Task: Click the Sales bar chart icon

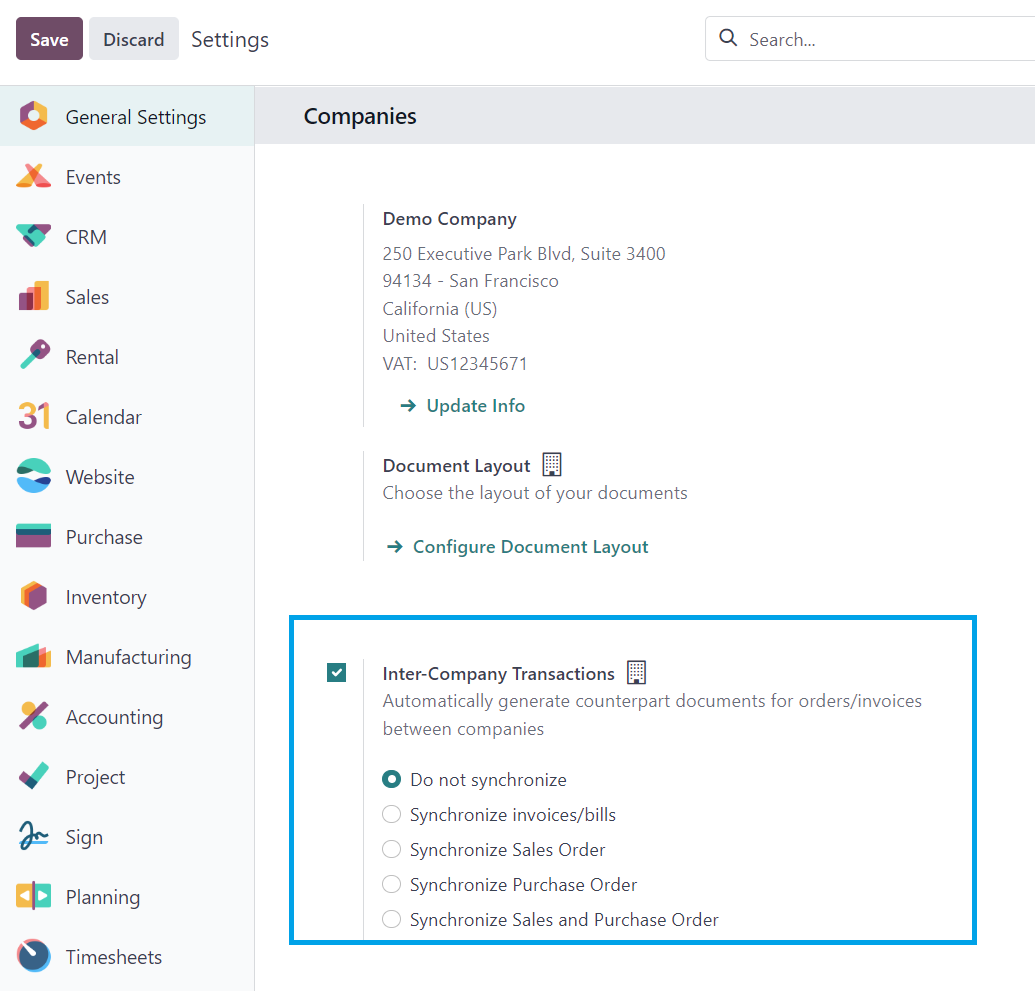Action: coord(34,296)
